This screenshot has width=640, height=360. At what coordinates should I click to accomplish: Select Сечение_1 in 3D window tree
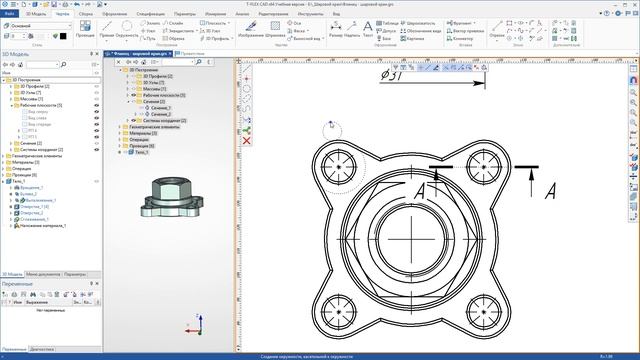click(161, 108)
